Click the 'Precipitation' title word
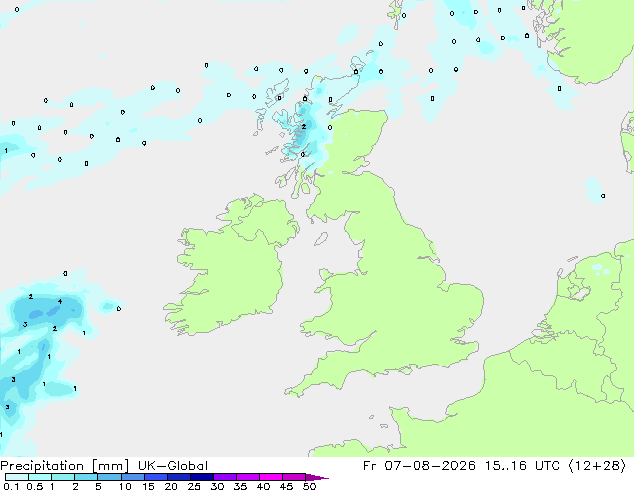634x490 pixels. [42, 466]
